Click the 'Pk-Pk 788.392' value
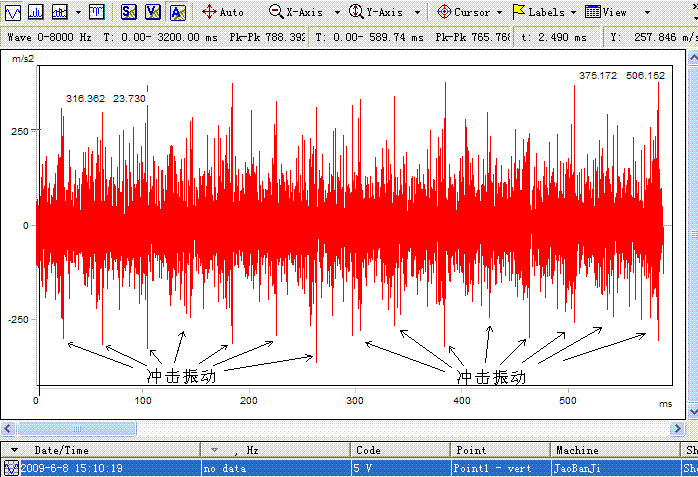Screen dimensions: 698x477 click(268, 37)
